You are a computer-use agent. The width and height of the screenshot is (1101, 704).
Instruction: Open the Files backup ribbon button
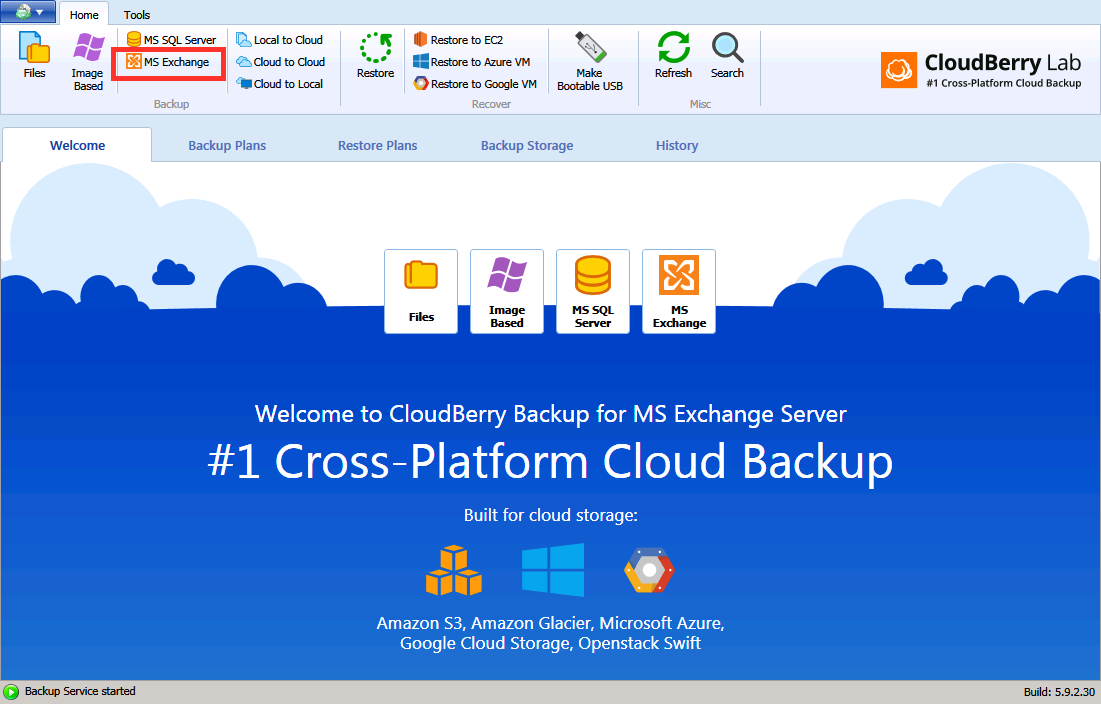coord(34,56)
